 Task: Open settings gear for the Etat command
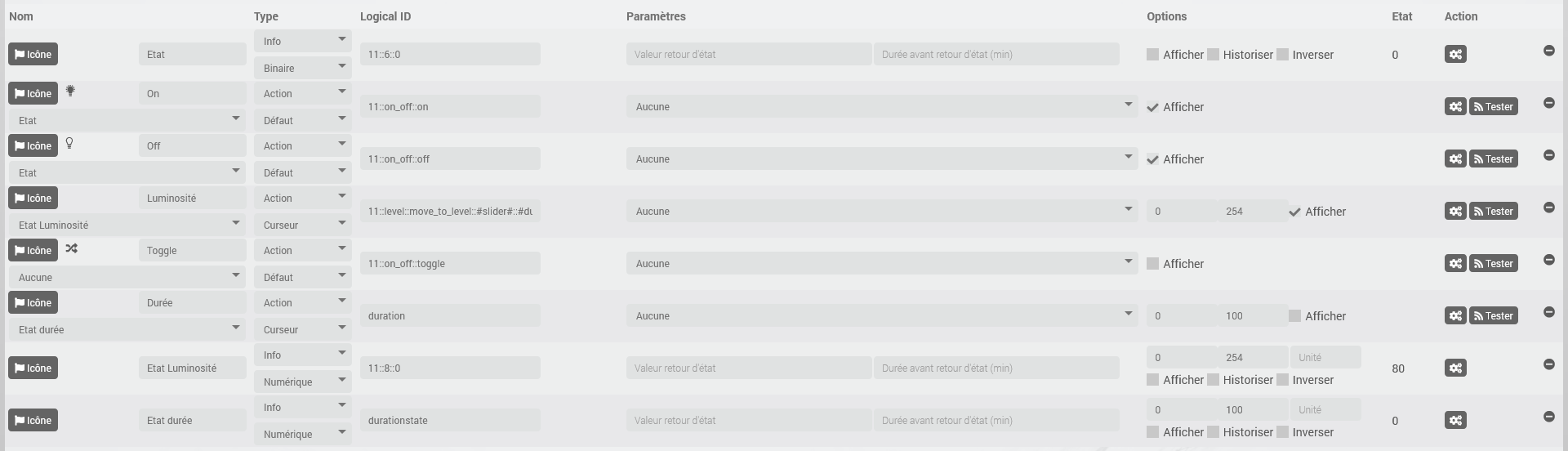(x=1455, y=55)
